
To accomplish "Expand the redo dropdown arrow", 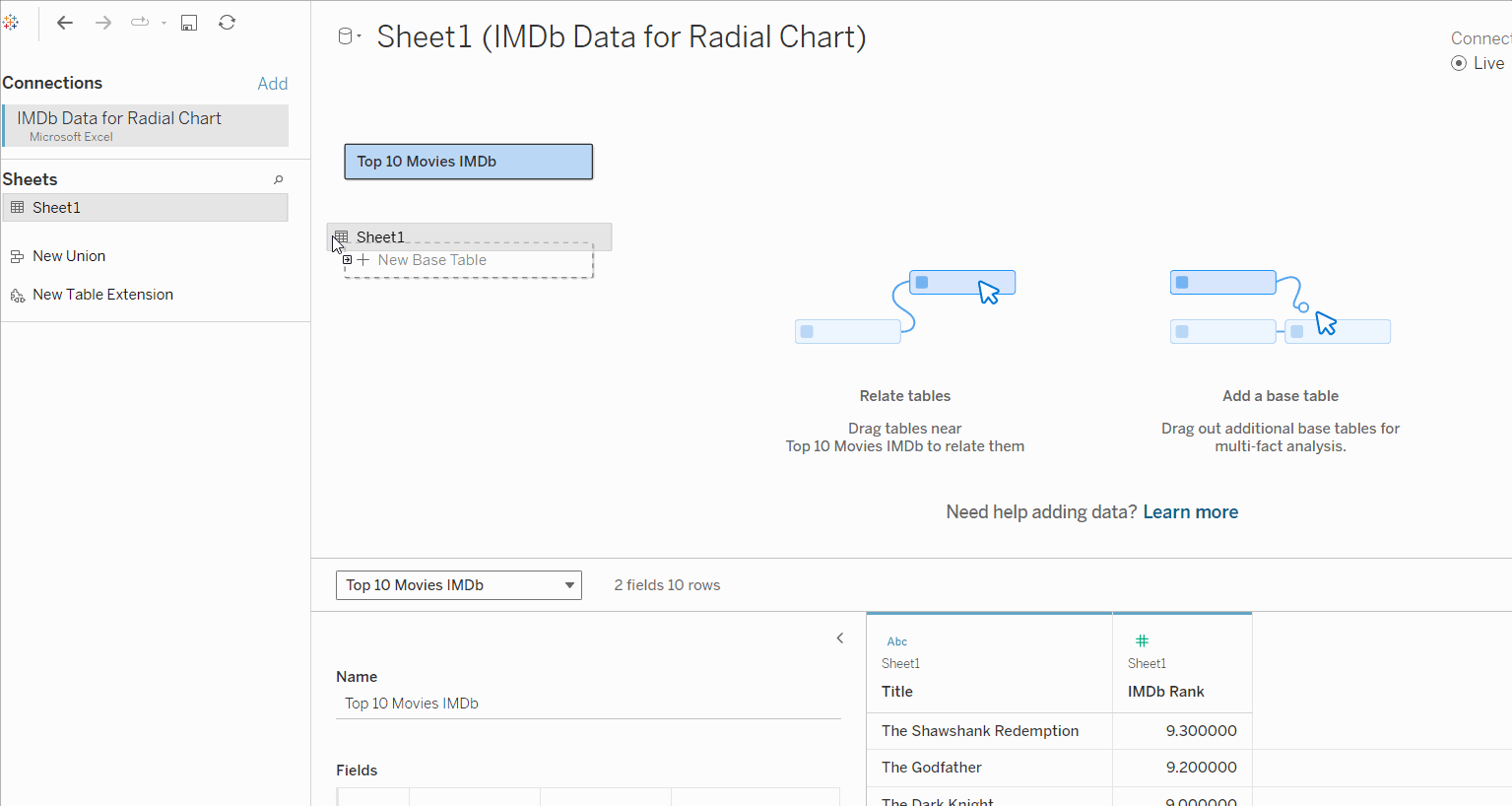I will pyautogui.click(x=164, y=23).
